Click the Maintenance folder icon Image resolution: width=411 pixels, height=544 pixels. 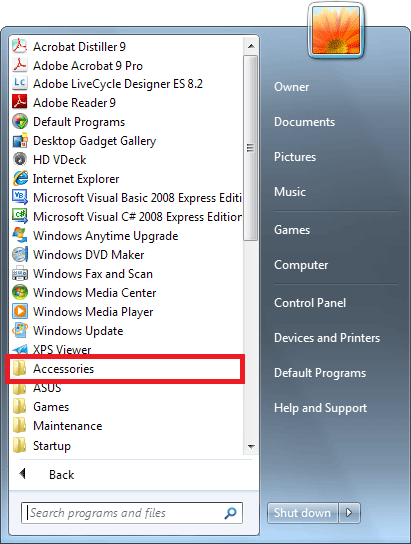pos(19,426)
